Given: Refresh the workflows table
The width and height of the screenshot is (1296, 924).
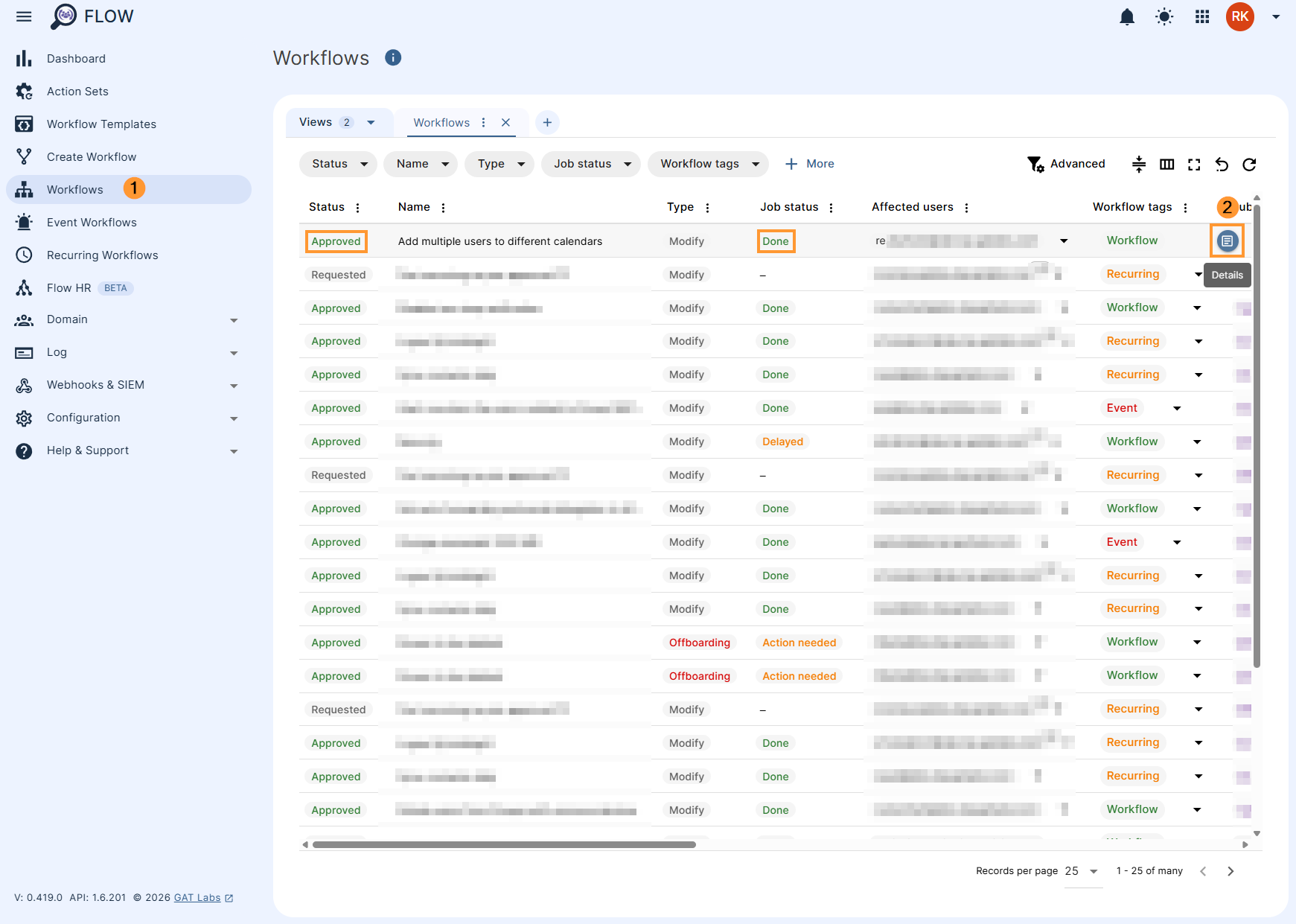Looking at the screenshot, I should pyautogui.click(x=1249, y=164).
